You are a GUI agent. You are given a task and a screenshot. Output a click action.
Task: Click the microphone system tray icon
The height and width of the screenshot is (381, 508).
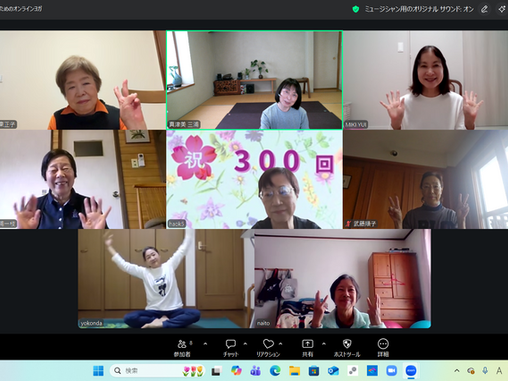(485, 371)
